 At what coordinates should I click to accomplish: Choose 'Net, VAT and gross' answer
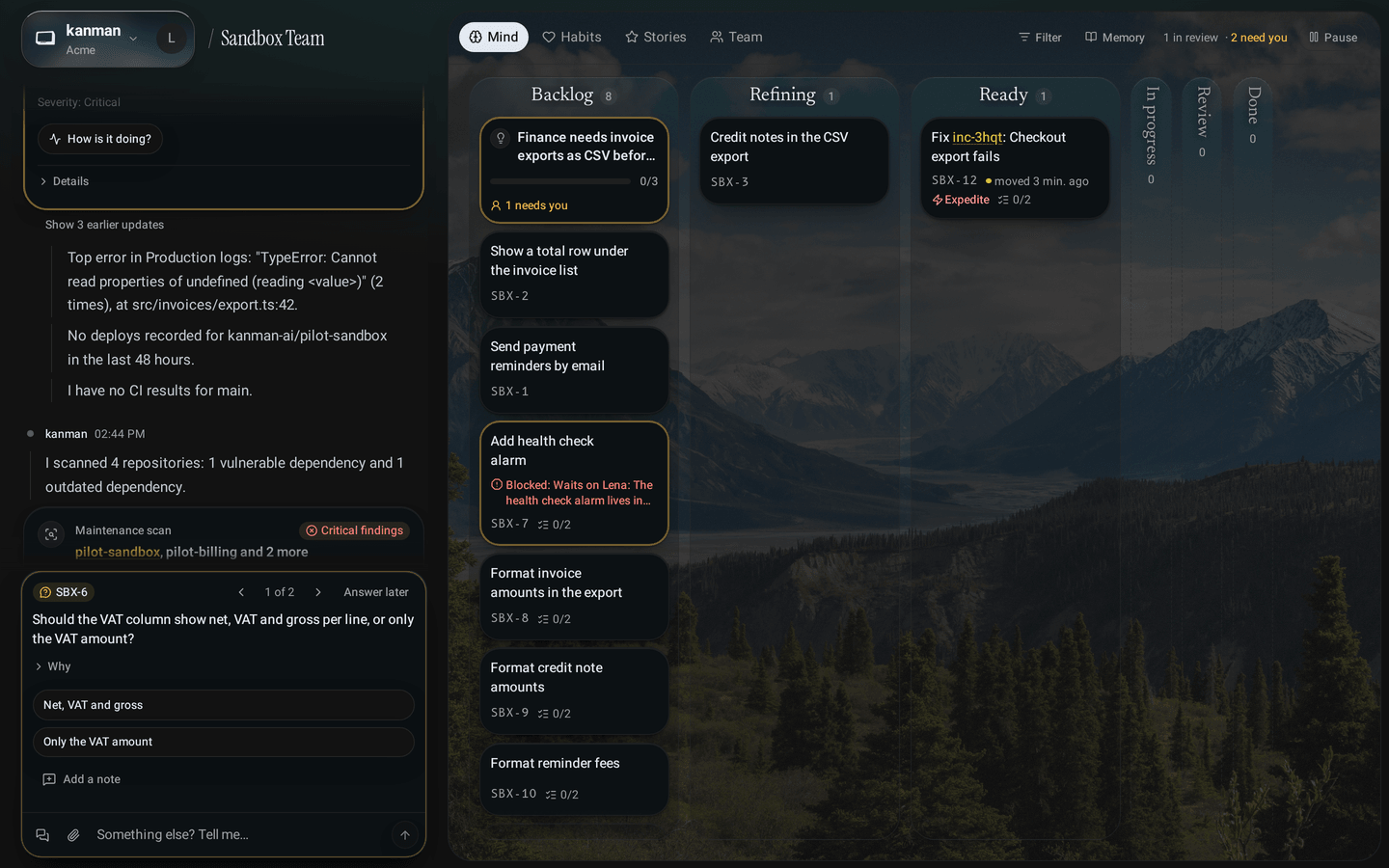224,705
